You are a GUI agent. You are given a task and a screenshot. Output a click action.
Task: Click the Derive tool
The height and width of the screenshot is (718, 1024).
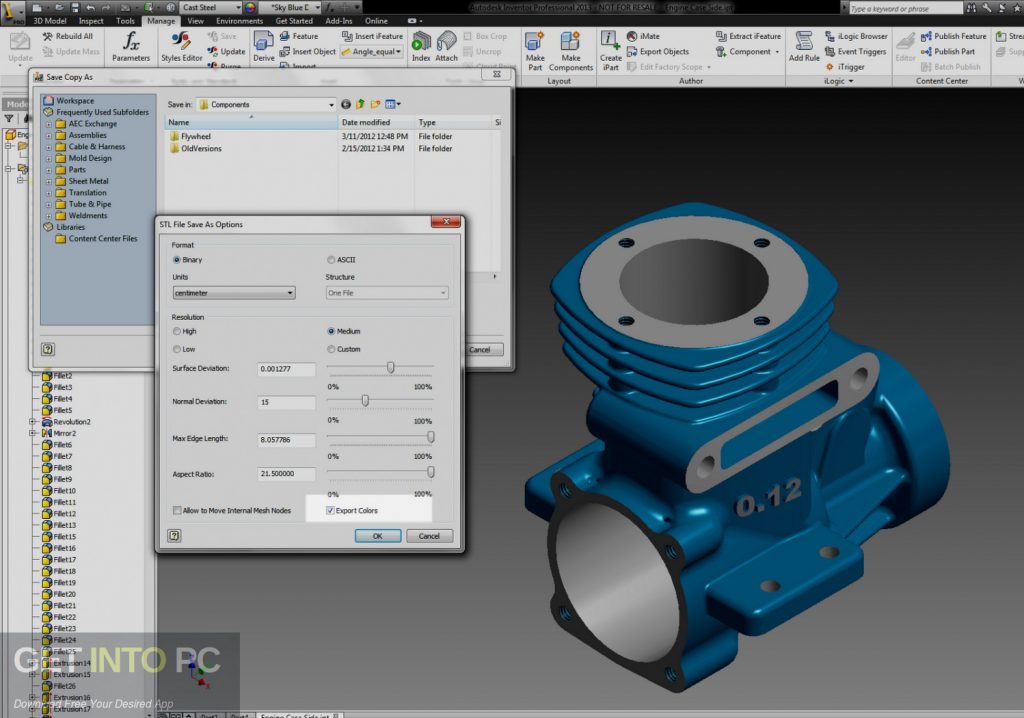pos(264,46)
